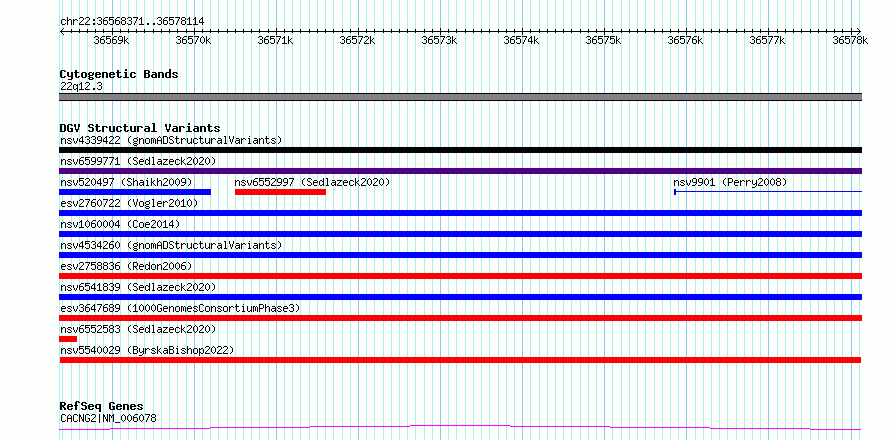Select the nsv520497 blue variant bar
890x440 pixels.
point(135,192)
